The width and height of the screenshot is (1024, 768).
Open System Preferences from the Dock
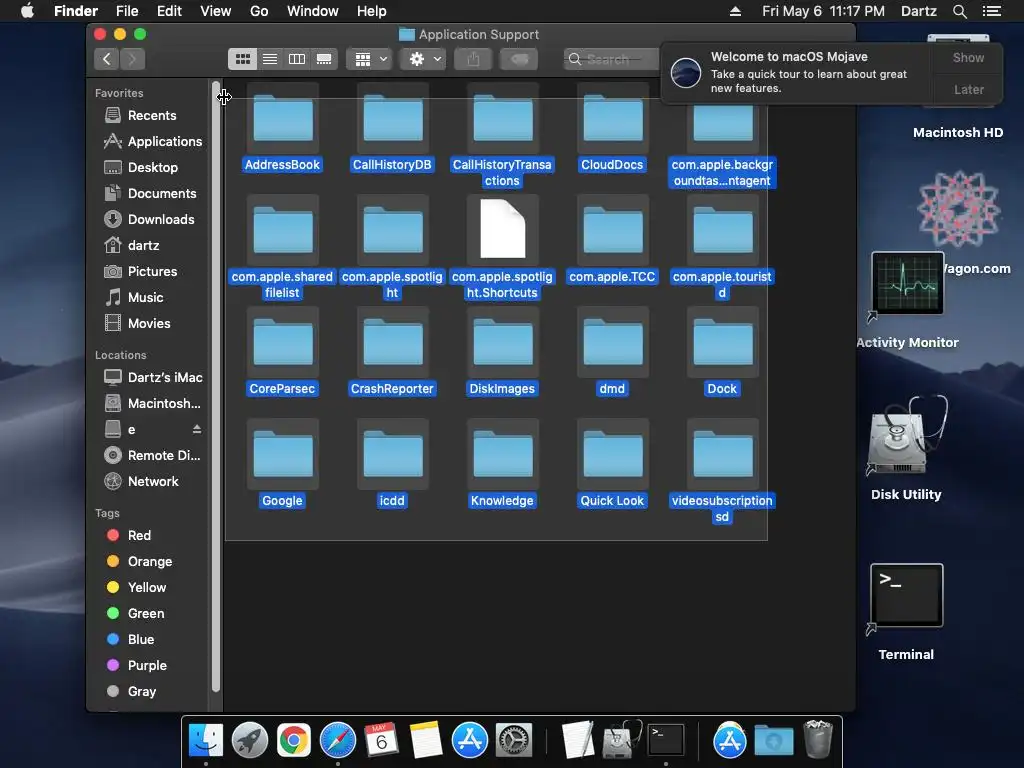[514, 740]
